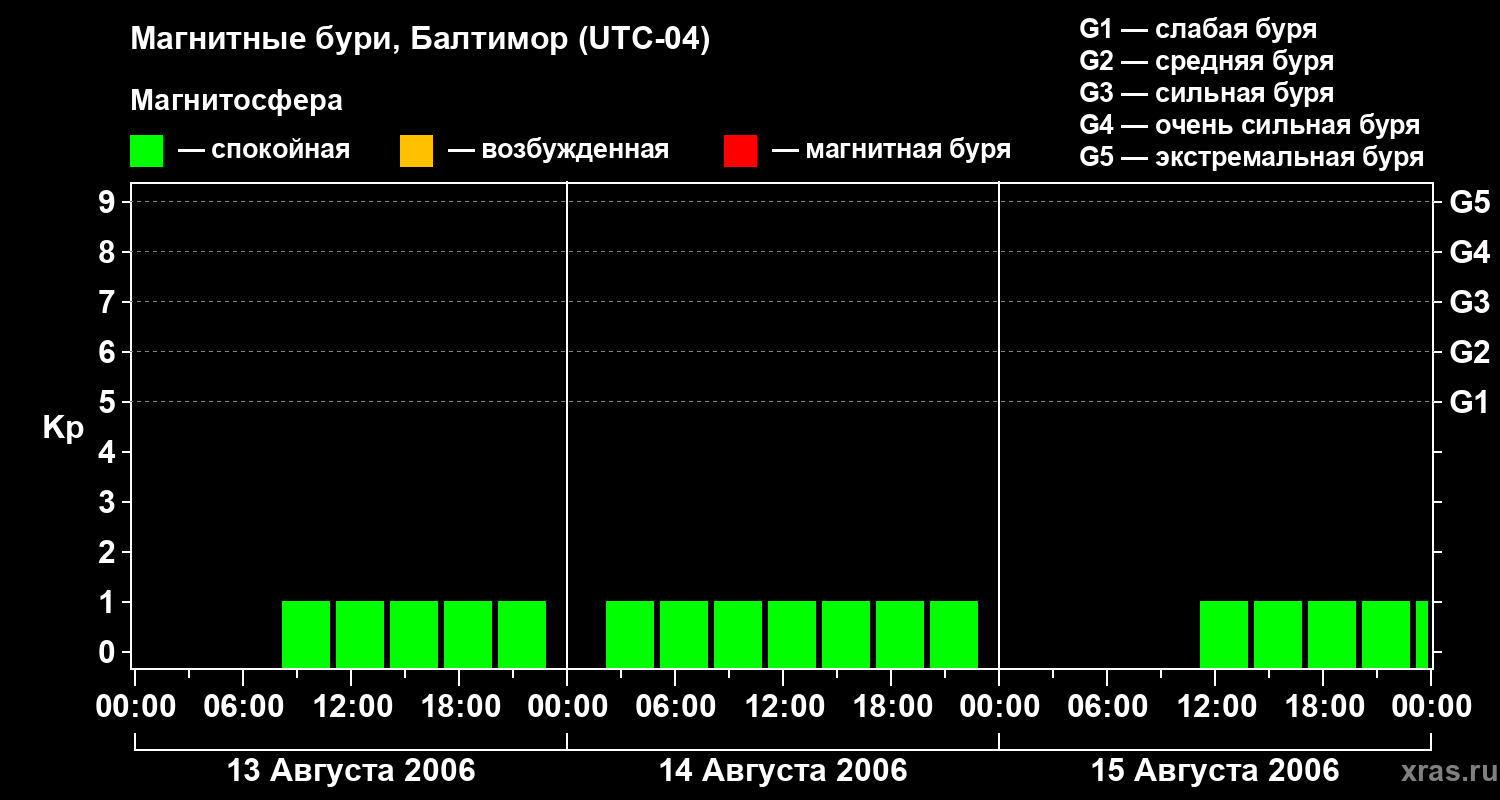
Task: Click the '15 Августа 2006' date label
Action: (1215, 770)
